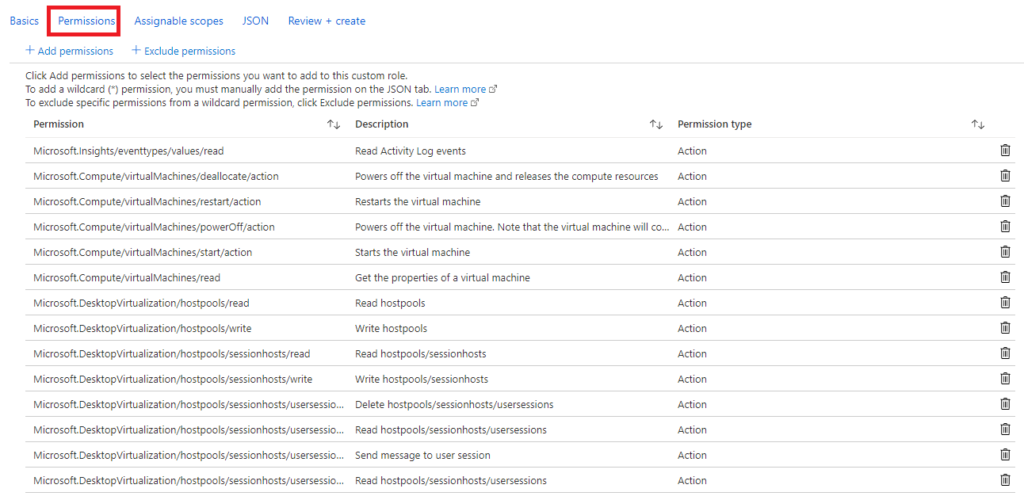Click Microsoft.Compute/virtualMachines/powerOff/action cell
The image size is (1024, 500).
[x=154, y=227]
